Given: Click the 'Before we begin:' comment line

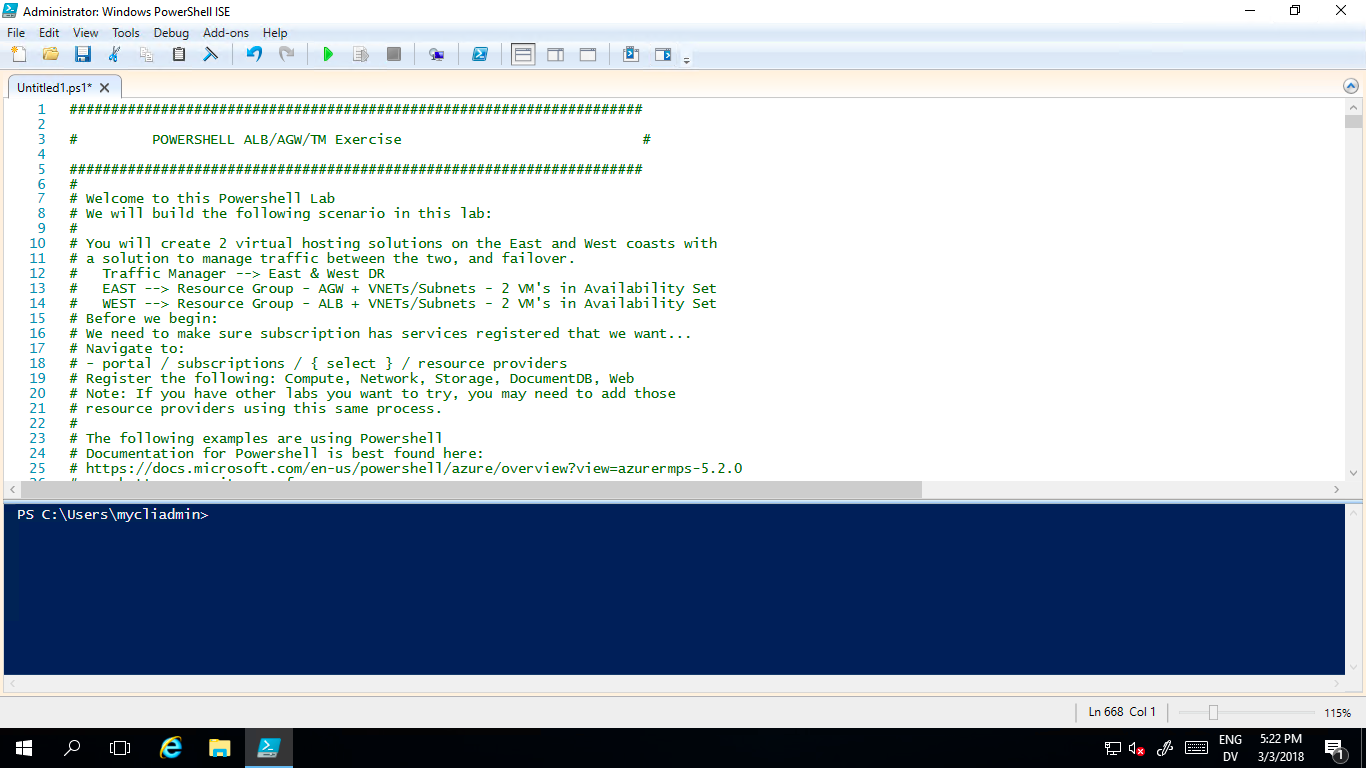Looking at the screenshot, I should point(143,318).
